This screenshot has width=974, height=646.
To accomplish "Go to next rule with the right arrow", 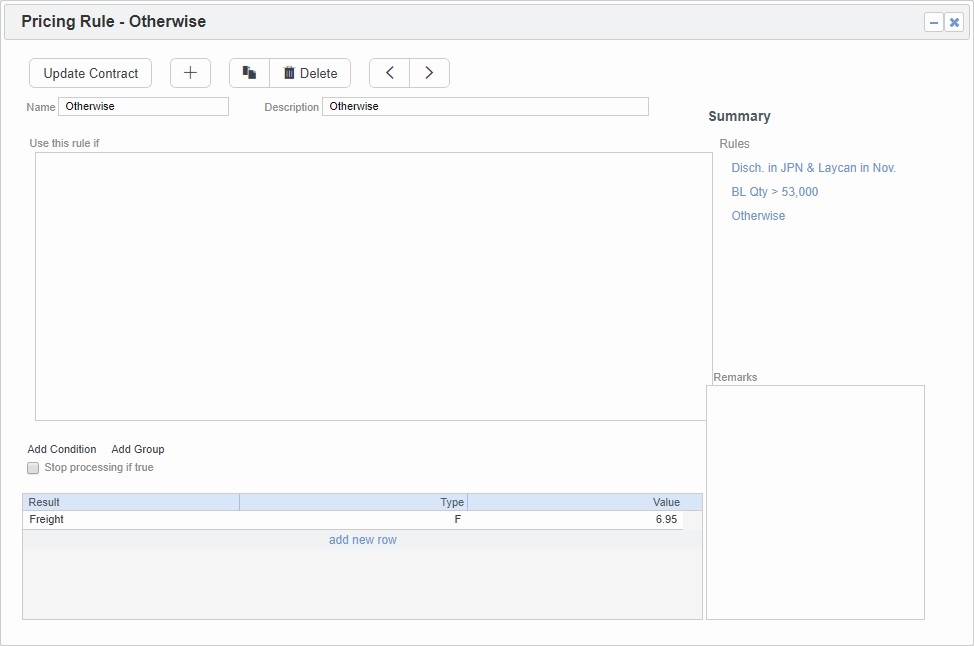I will pyautogui.click(x=429, y=72).
